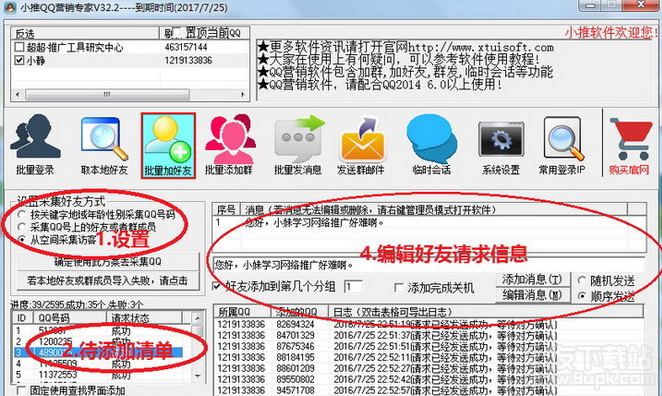Click the QQ penguin app icon in title bar
Viewport: 662px width, 396px height.
(x=10, y=8)
